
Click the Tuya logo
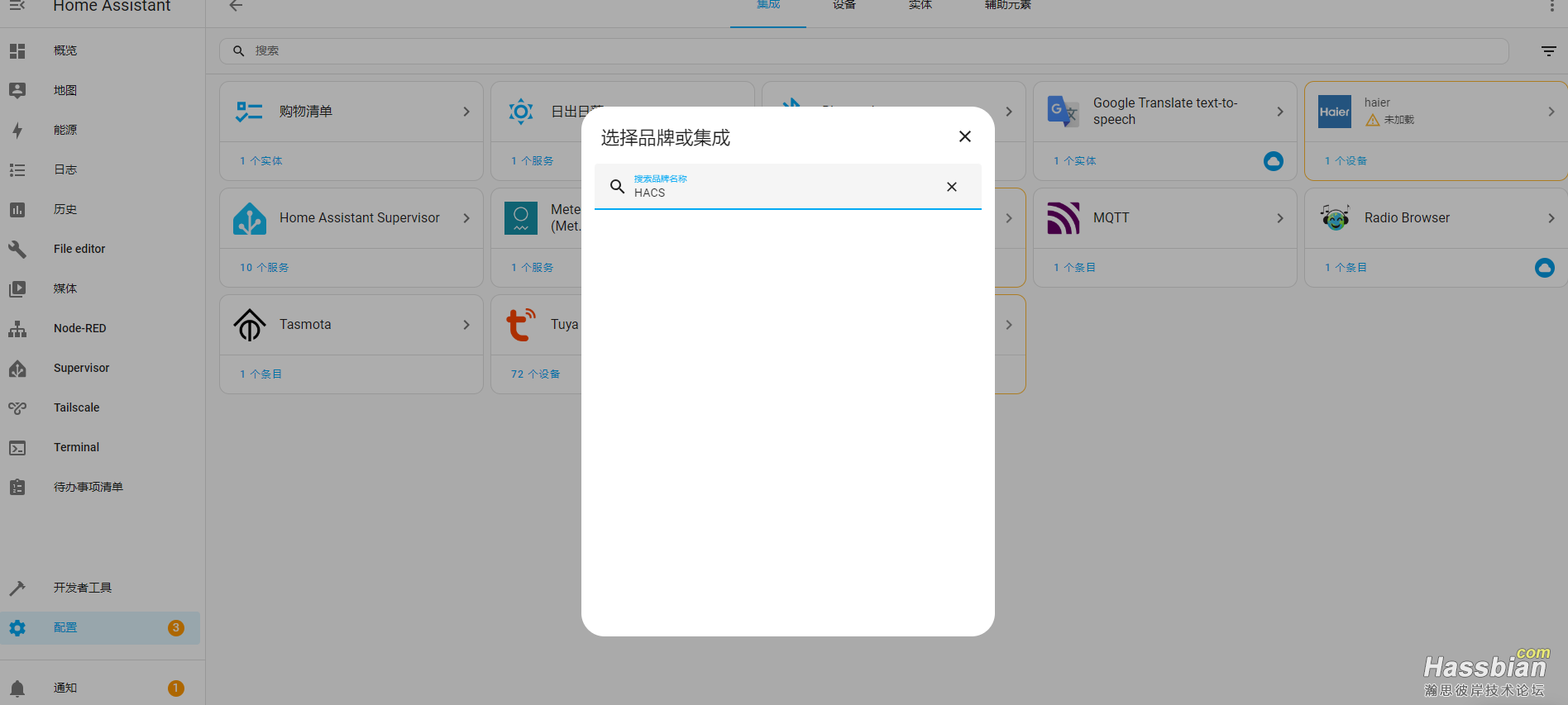(521, 325)
